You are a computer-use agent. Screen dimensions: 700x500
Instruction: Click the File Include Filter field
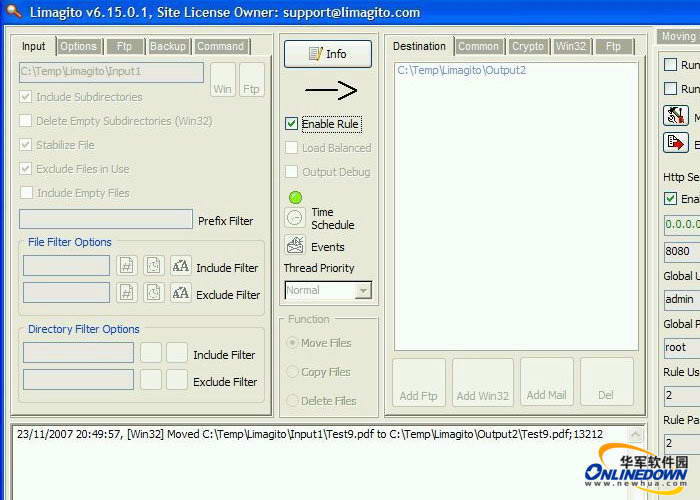tap(66, 266)
